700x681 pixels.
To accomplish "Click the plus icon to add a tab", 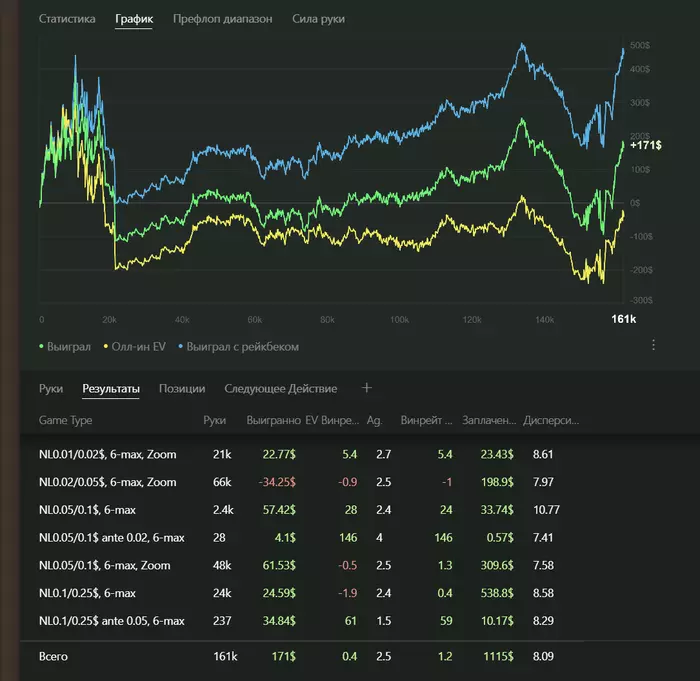I will point(366,388).
